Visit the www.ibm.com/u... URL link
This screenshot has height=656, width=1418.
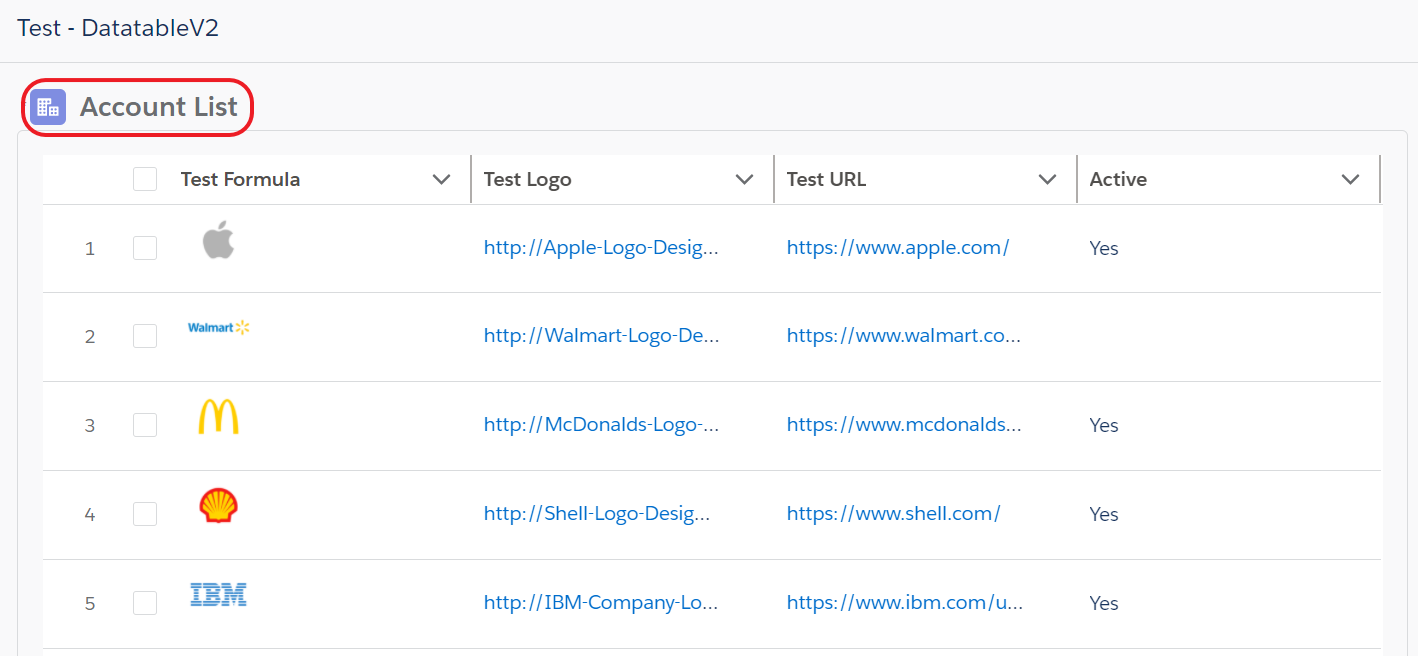(x=905, y=603)
